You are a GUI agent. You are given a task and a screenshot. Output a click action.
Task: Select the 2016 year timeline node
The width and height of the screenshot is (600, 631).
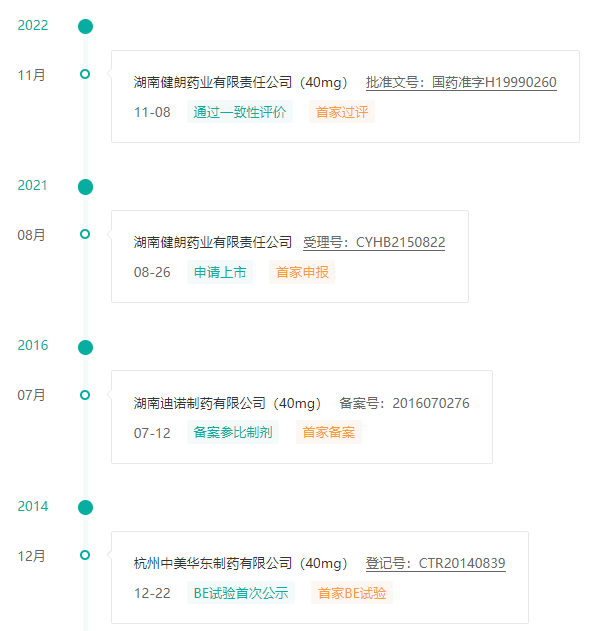[85, 347]
